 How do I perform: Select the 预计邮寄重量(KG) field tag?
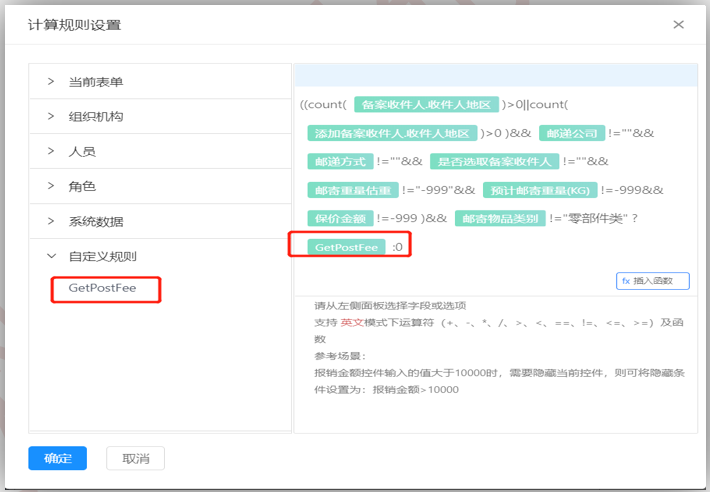[539, 189]
